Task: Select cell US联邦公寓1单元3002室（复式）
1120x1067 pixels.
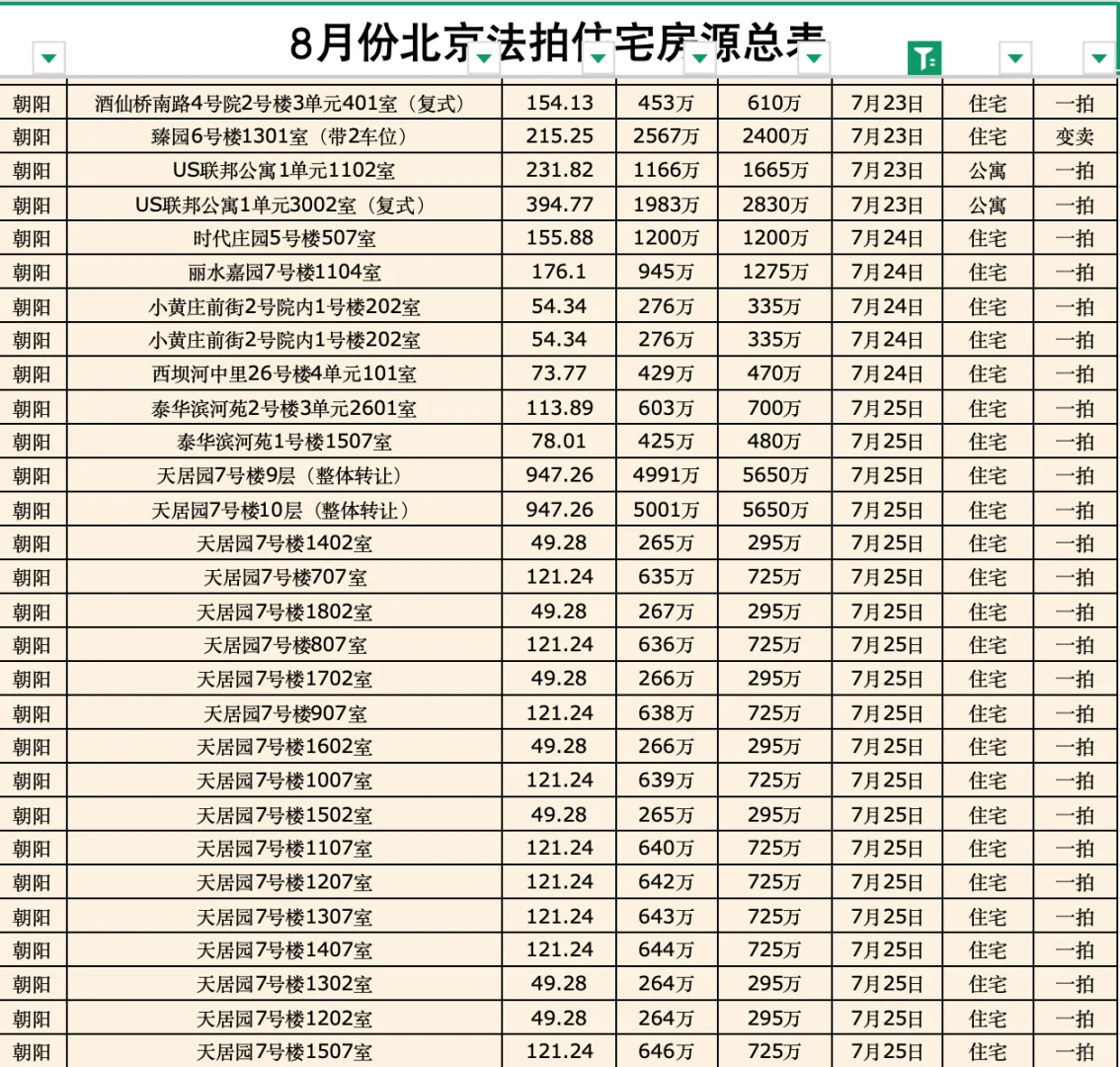Action: click(x=284, y=205)
